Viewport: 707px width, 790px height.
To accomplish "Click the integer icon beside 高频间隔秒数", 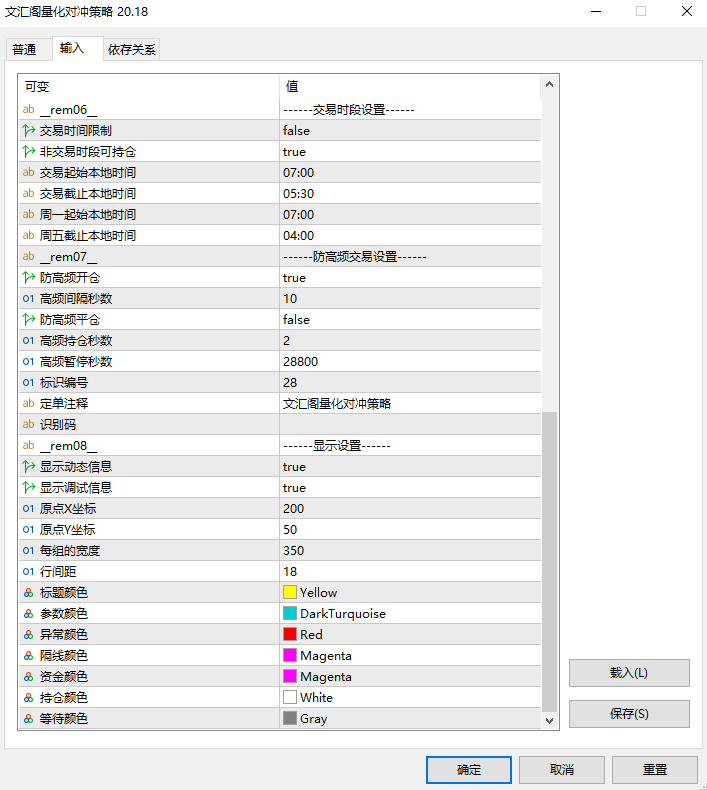I will click(28, 299).
